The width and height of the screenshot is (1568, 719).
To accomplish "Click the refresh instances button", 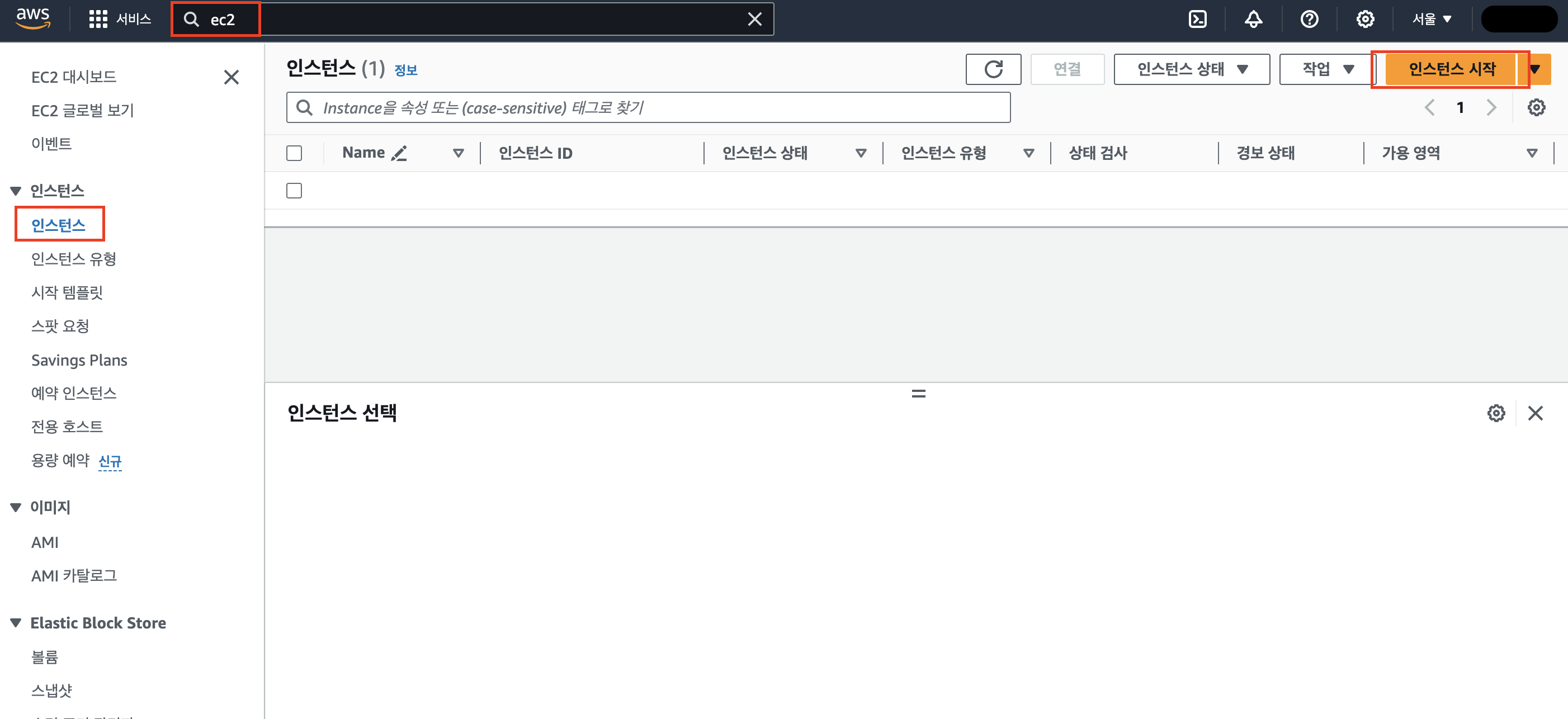I will 993,69.
